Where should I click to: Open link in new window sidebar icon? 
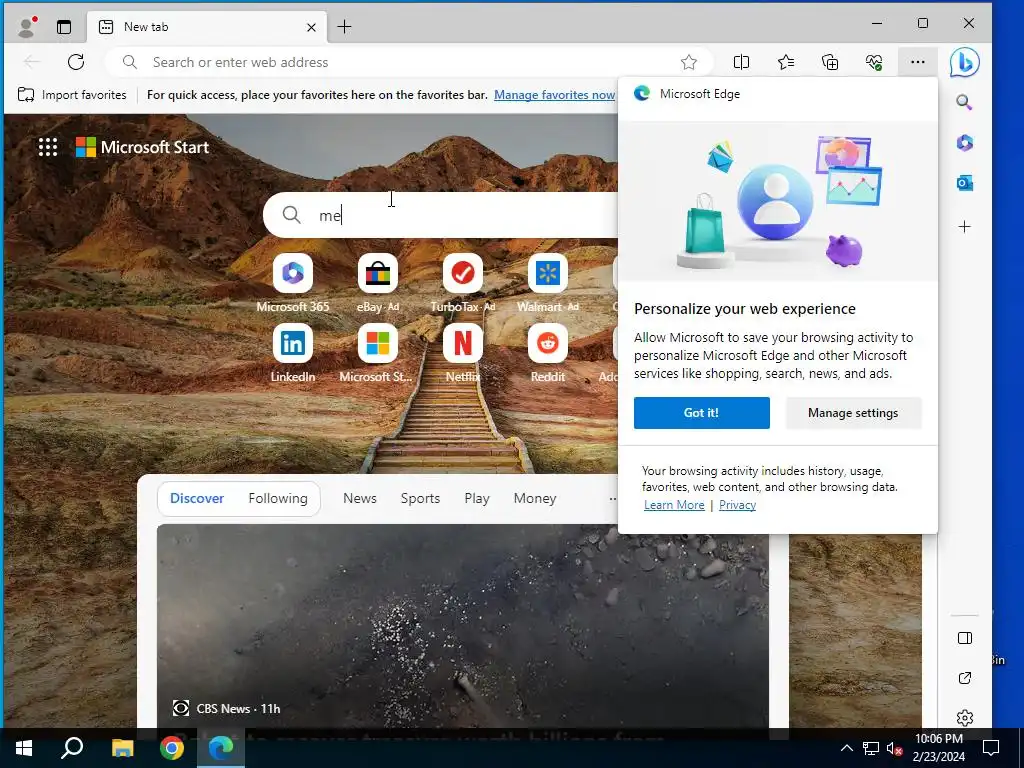pyautogui.click(x=965, y=678)
